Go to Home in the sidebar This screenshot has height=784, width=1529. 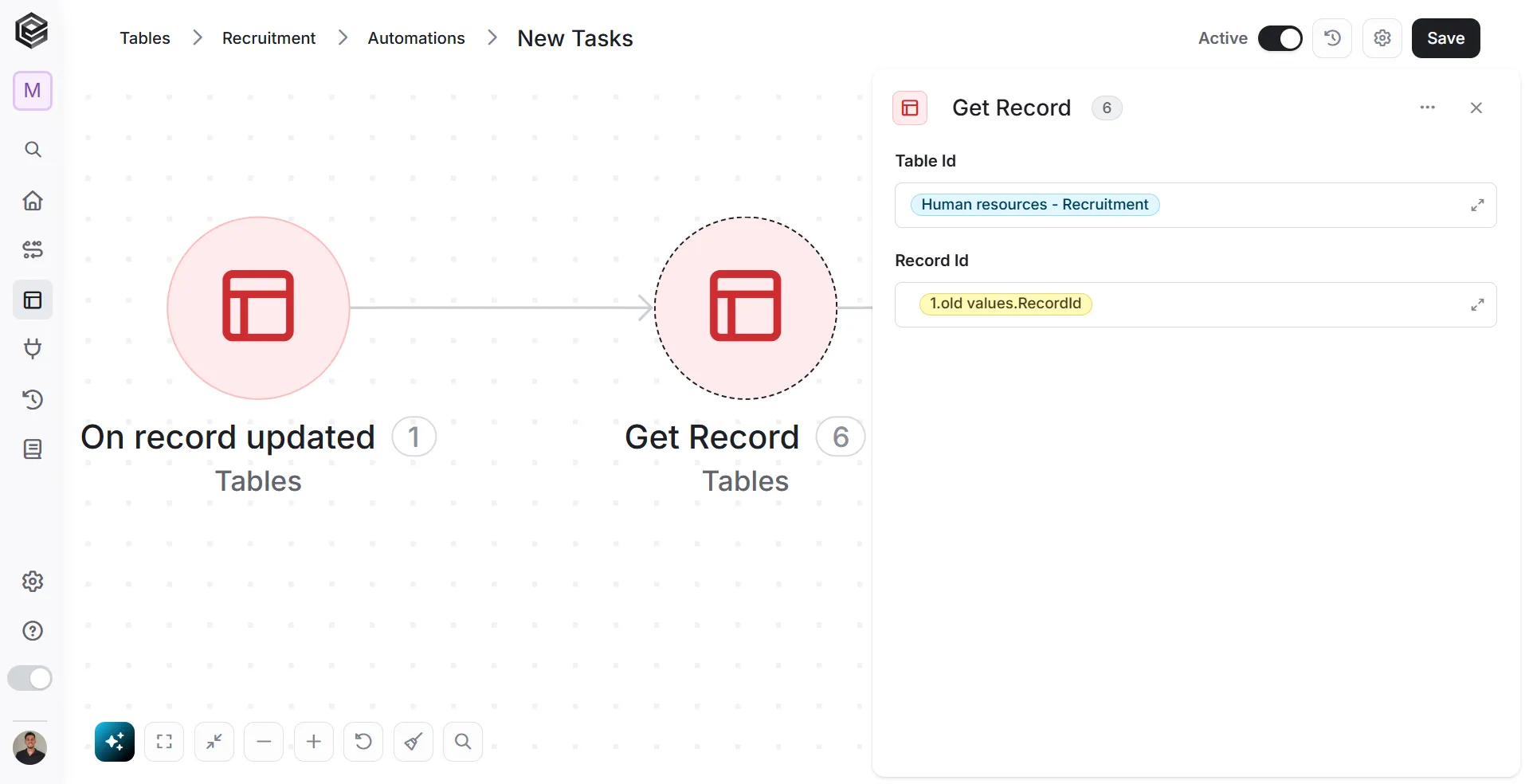33,200
